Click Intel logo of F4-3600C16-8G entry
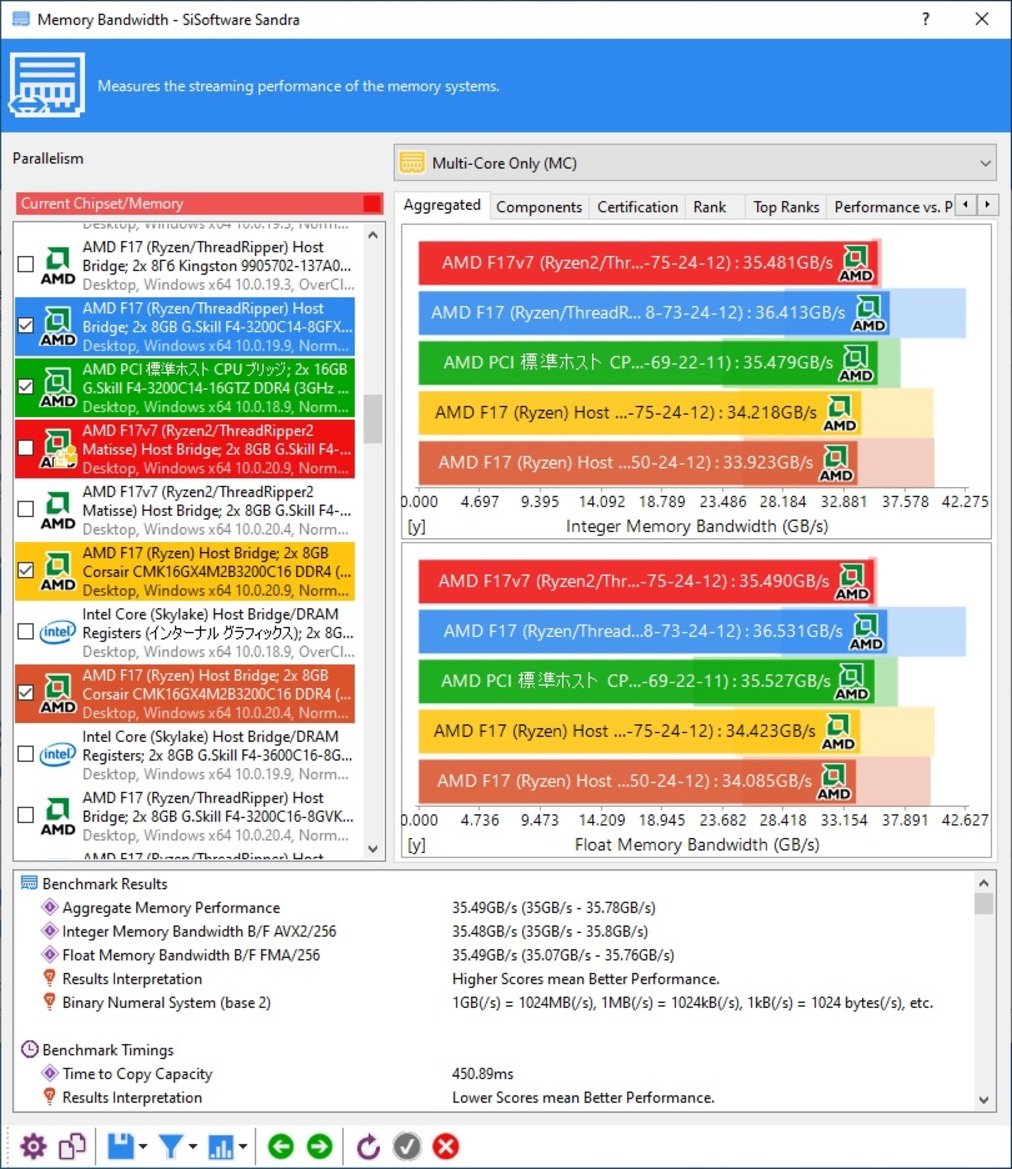This screenshot has width=1012, height=1169. click(x=57, y=754)
